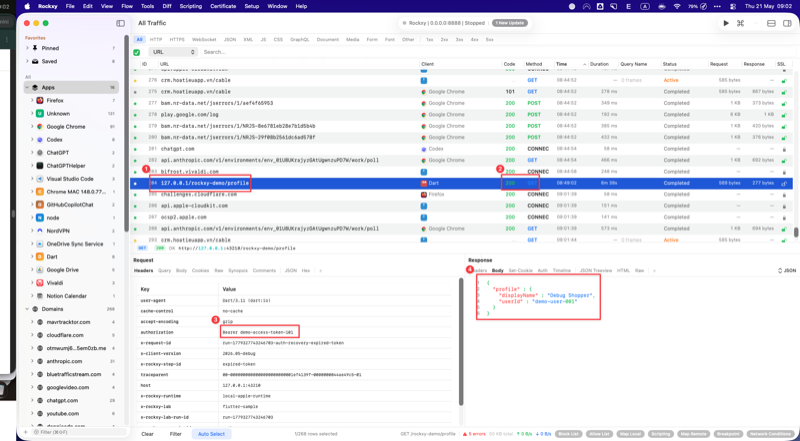Switch to Request Cookies tab

201,271
